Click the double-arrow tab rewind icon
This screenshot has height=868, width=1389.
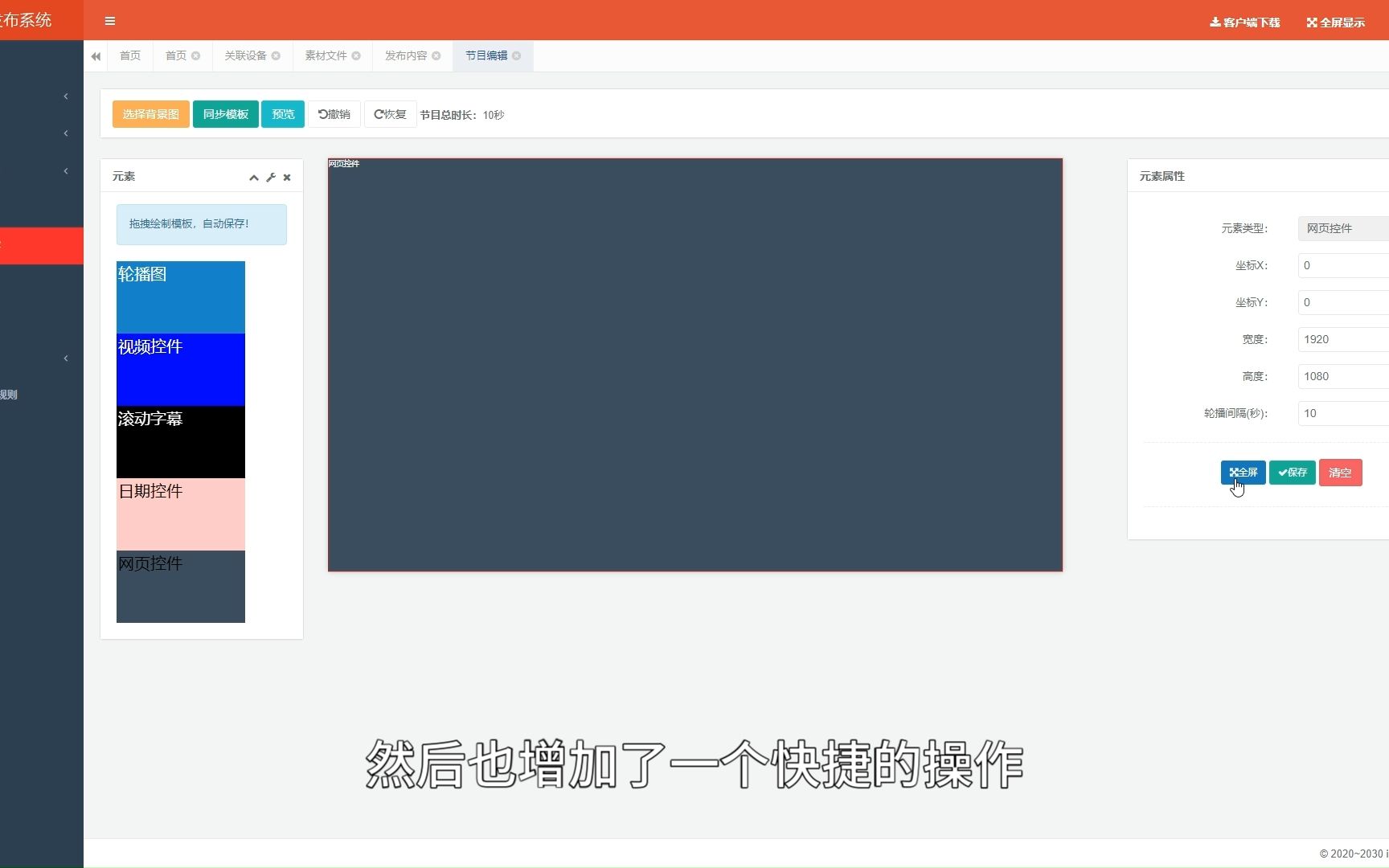pyautogui.click(x=95, y=55)
